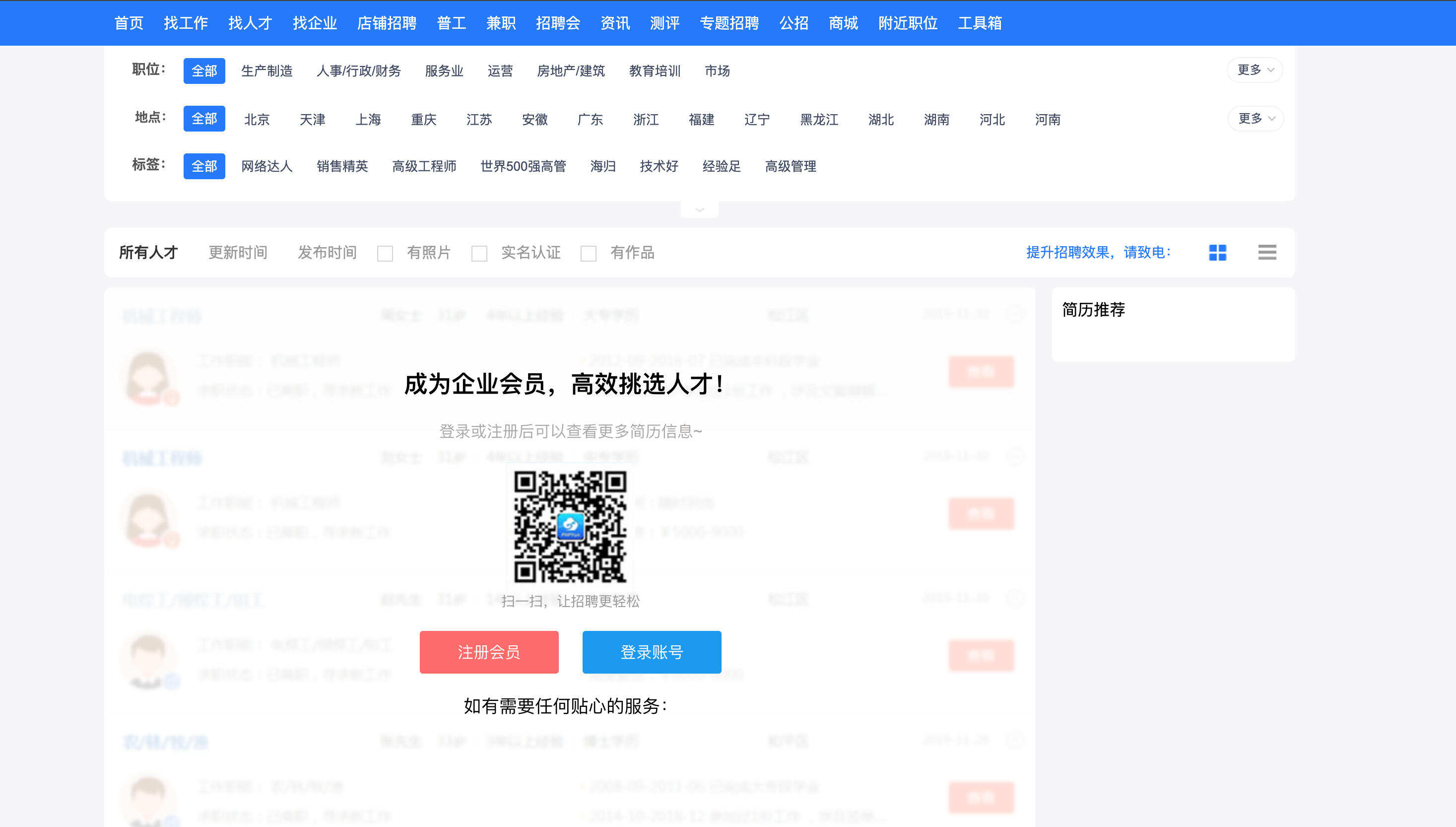Enable the 有照片 filter checkbox
The image size is (1456, 827).
[386, 253]
